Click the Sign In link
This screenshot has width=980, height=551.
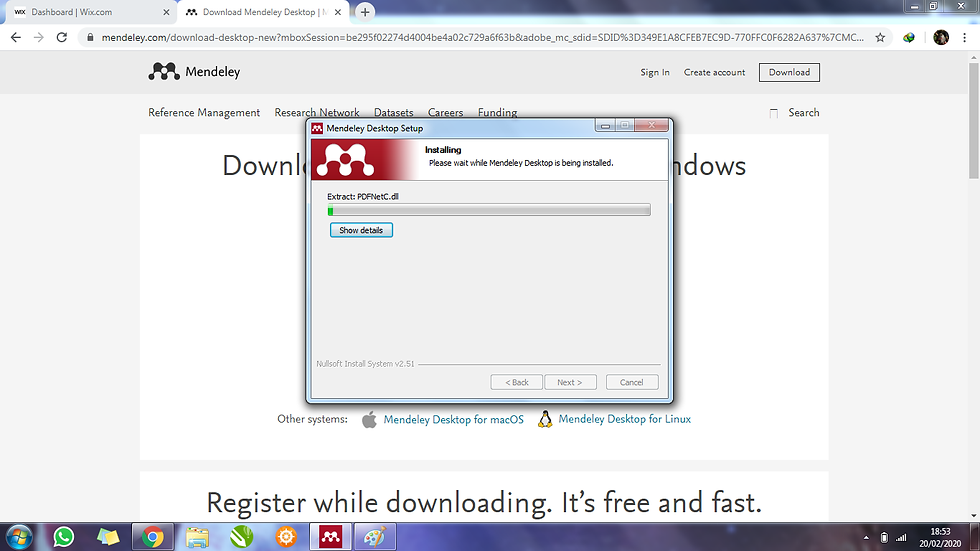point(654,72)
